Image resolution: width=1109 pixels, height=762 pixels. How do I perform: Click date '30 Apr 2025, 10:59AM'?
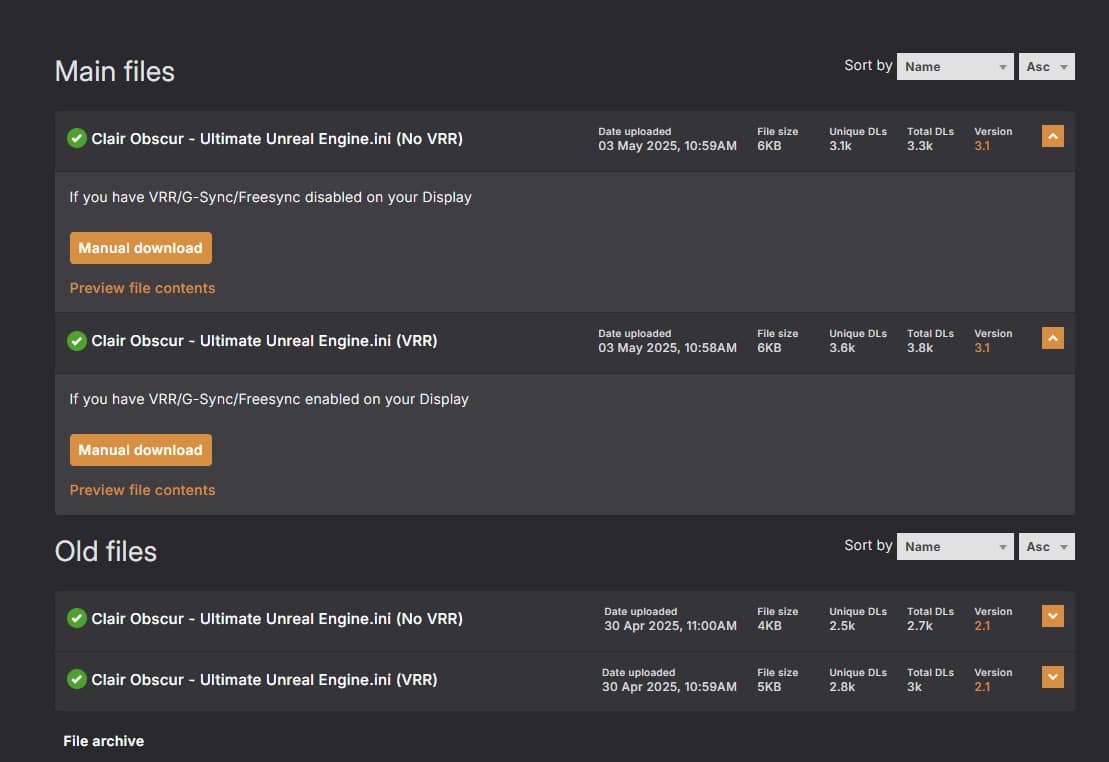tap(669, 687)
